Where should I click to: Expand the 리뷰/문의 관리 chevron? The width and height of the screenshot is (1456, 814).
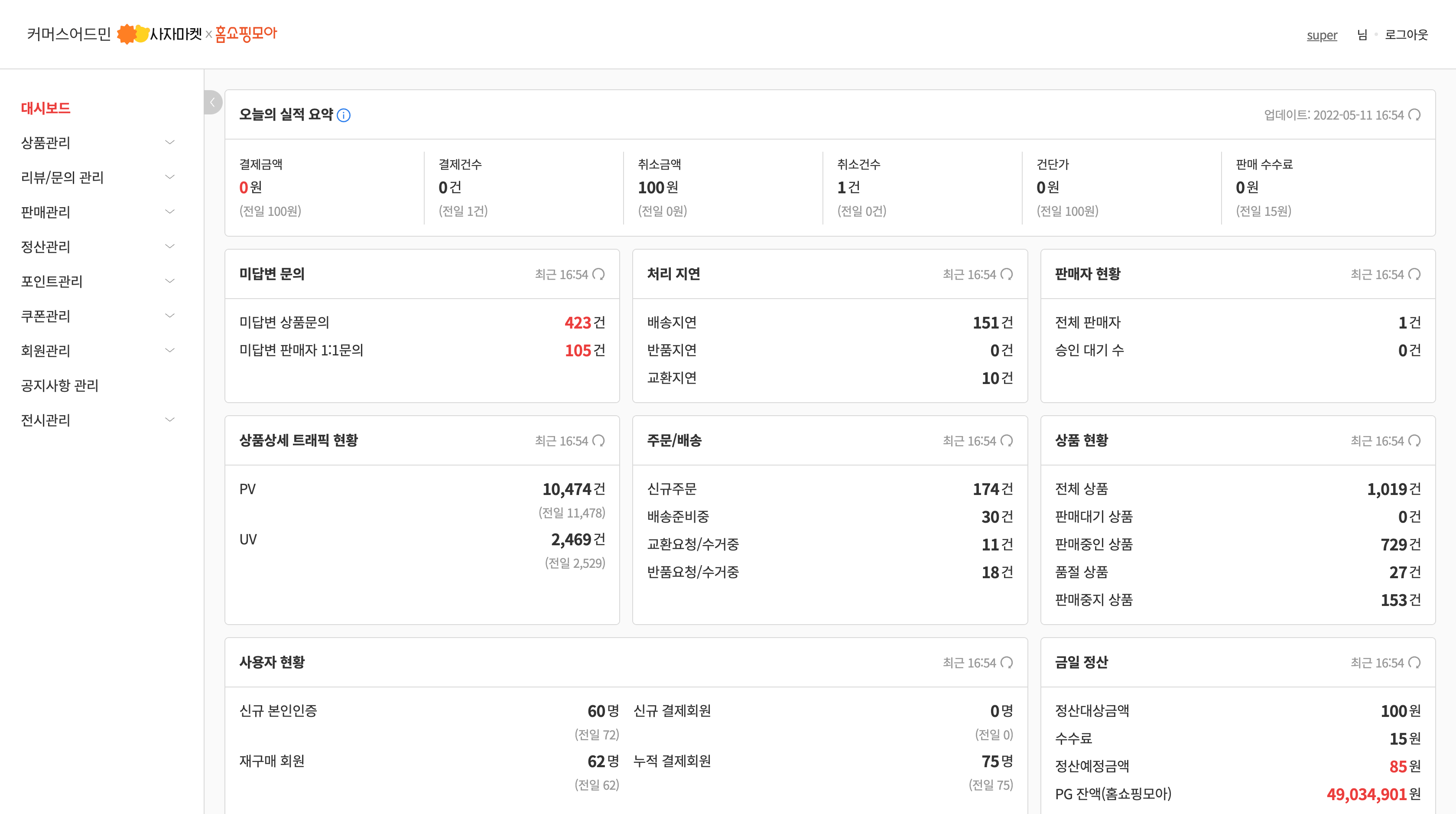169,177
